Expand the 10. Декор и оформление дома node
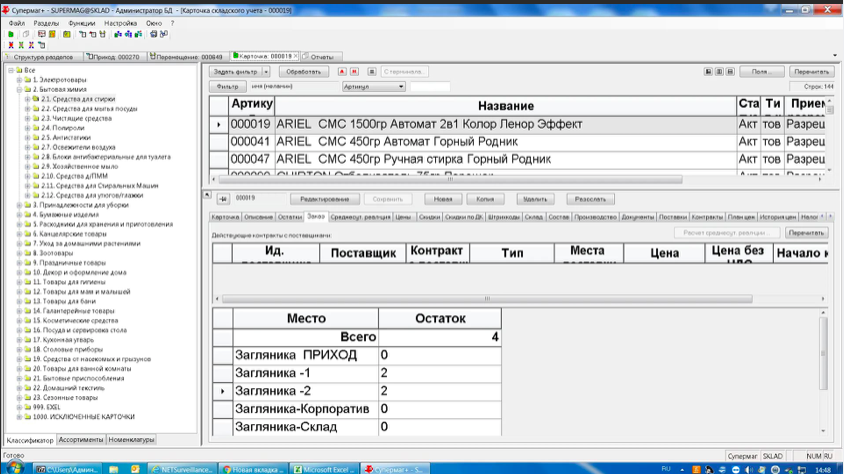Image resolution: width=844 pixels, height=474 pixels. [20, 273]
